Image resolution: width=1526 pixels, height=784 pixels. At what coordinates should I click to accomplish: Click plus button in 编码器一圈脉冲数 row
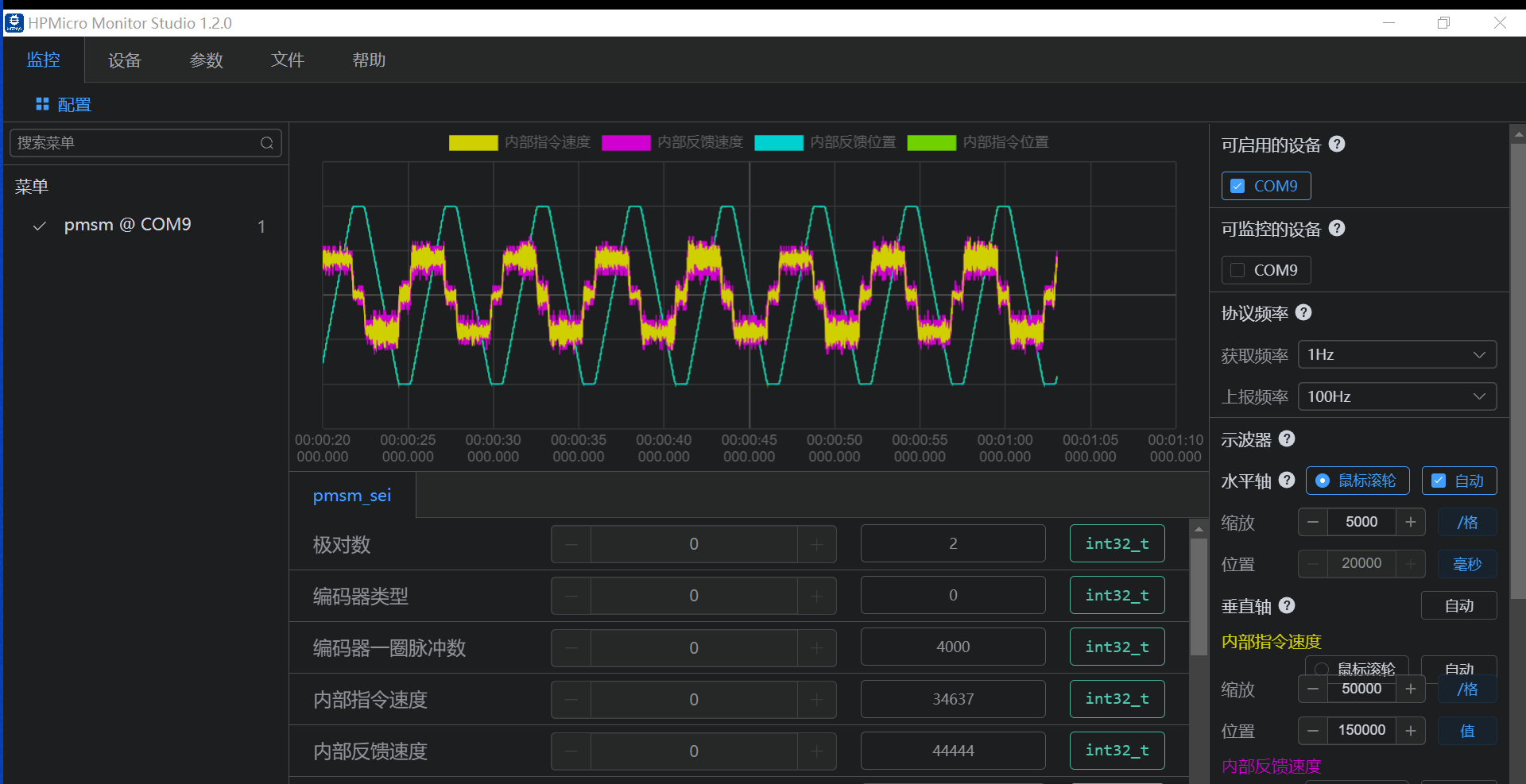pyautogui.click(x=816, y=647)
